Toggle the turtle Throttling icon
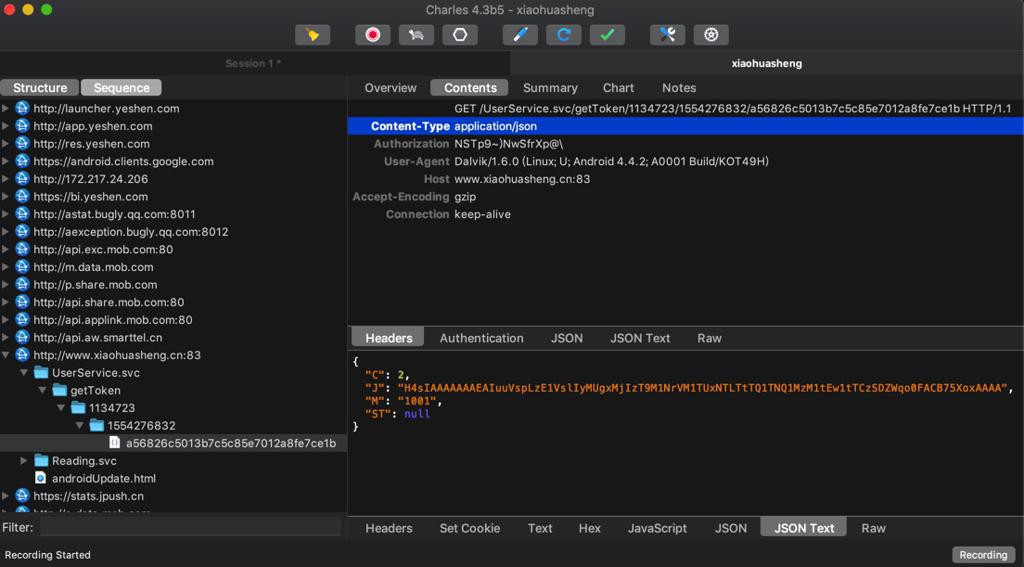The image size is (1024, 567). tap(416, 35)
